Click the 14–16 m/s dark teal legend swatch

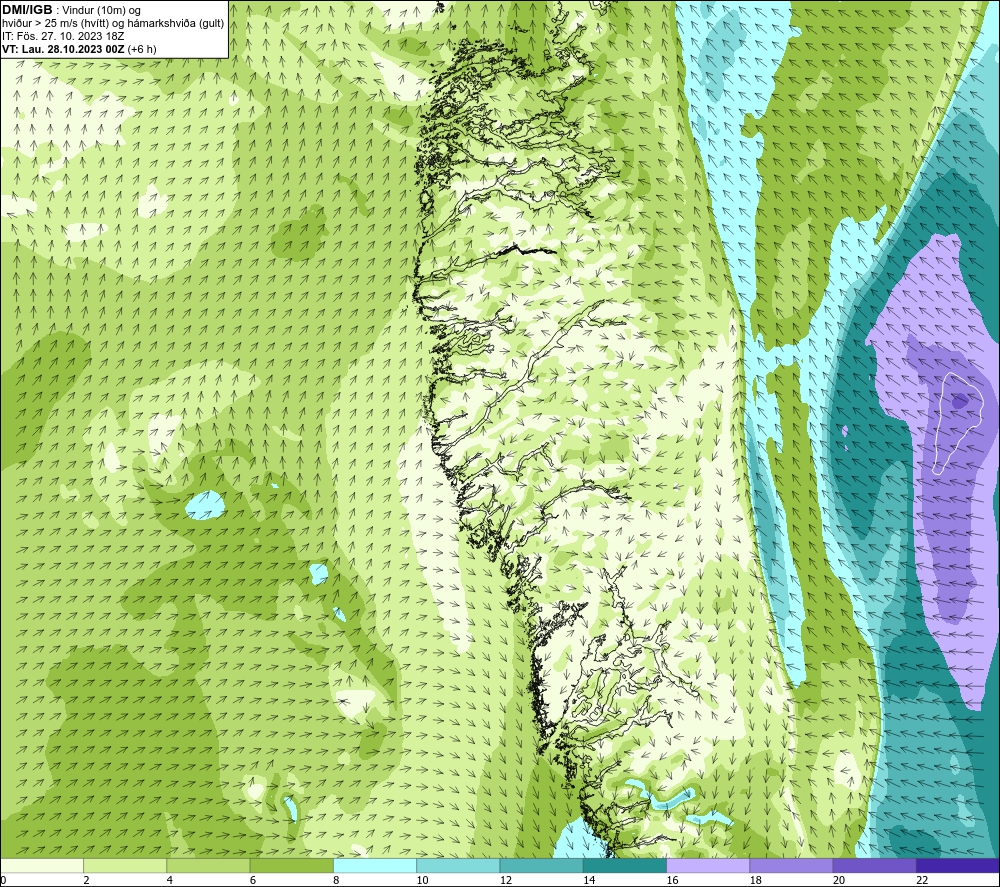click(x=625, y=865)
